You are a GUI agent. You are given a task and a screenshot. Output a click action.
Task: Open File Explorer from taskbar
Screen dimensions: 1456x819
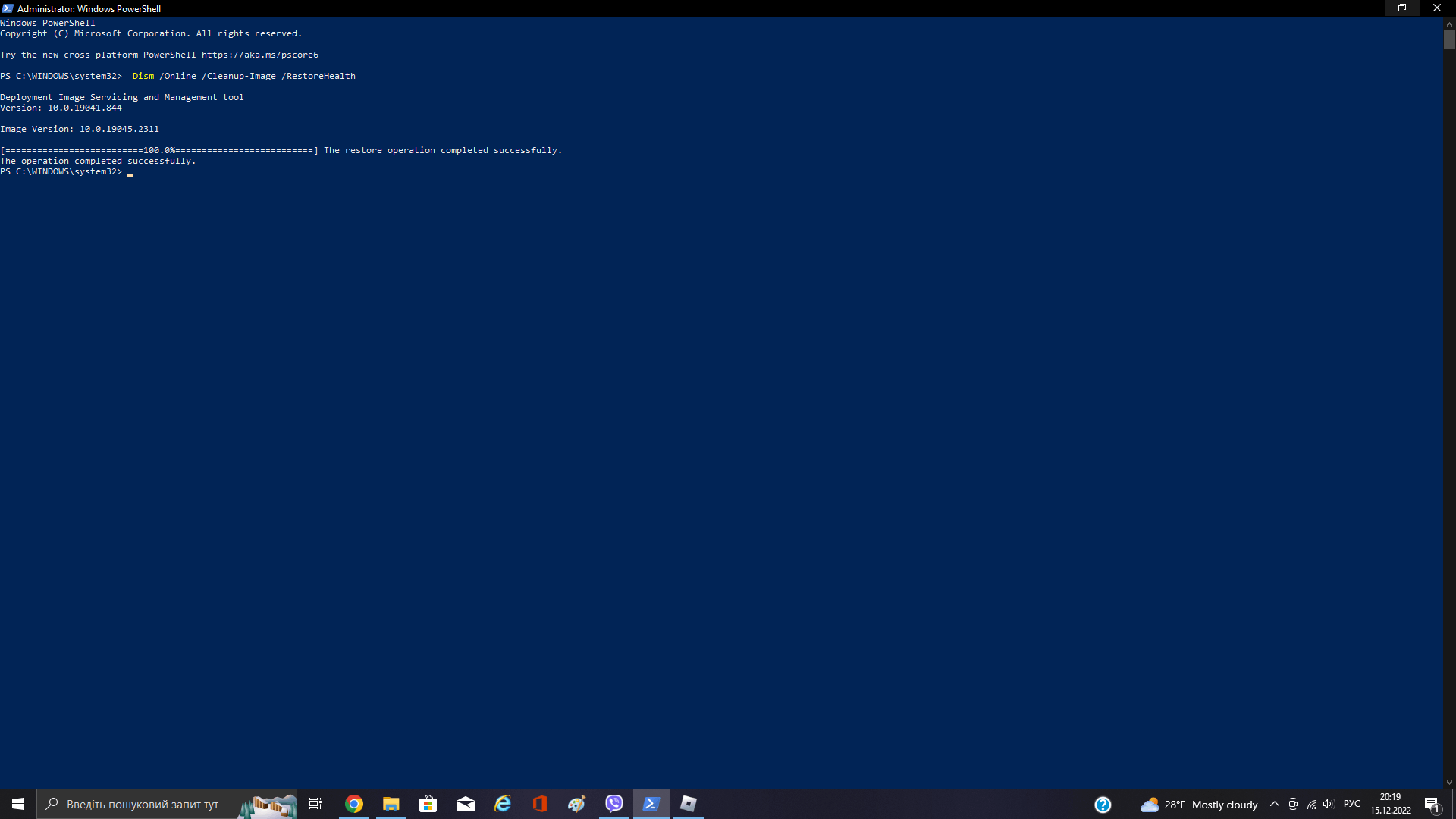(x=390, y=803)
